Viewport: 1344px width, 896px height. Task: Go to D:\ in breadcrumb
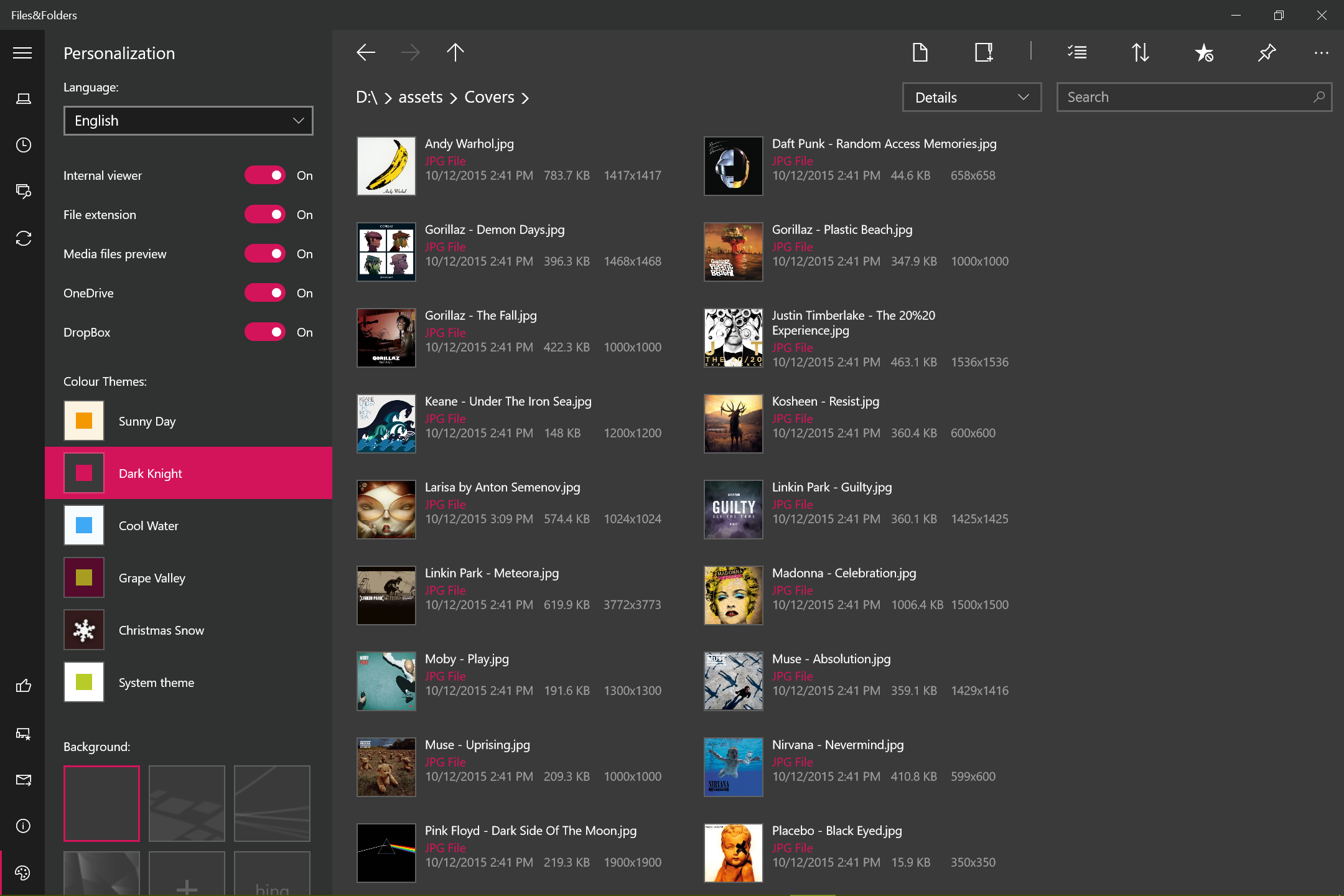click(366, 98)
